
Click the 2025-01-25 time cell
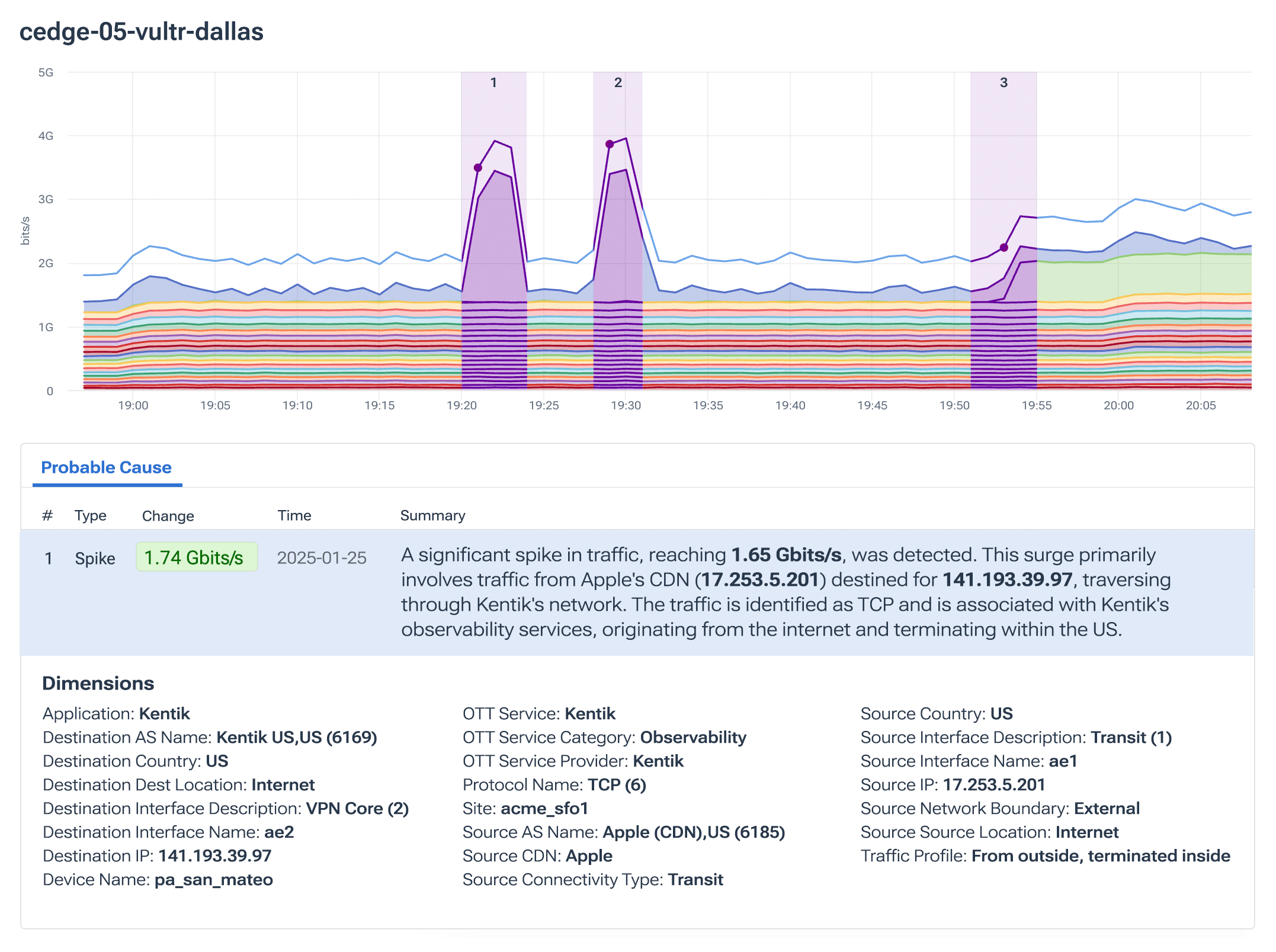coord(322,558)
